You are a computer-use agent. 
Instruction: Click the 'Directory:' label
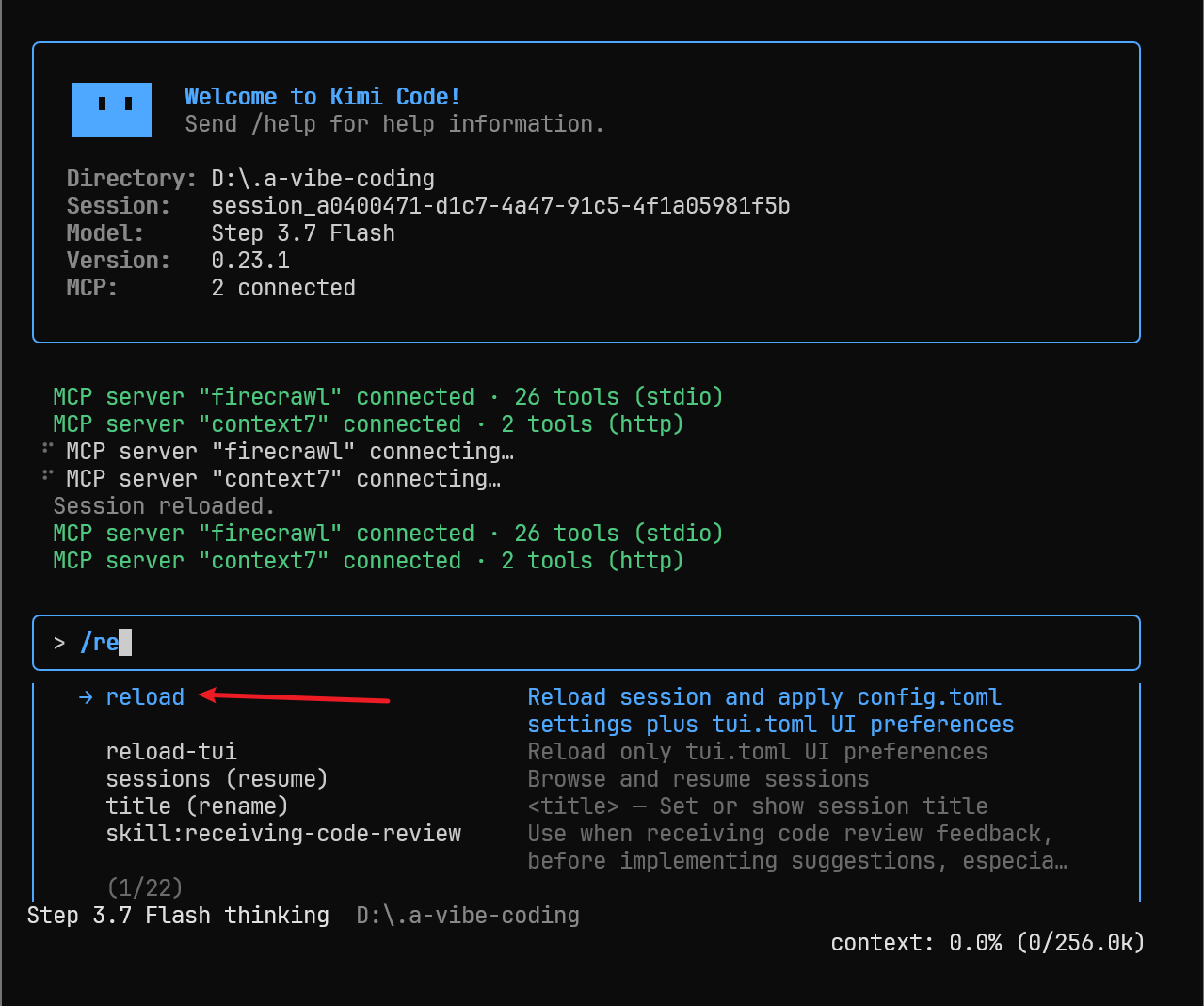point(132,179)
